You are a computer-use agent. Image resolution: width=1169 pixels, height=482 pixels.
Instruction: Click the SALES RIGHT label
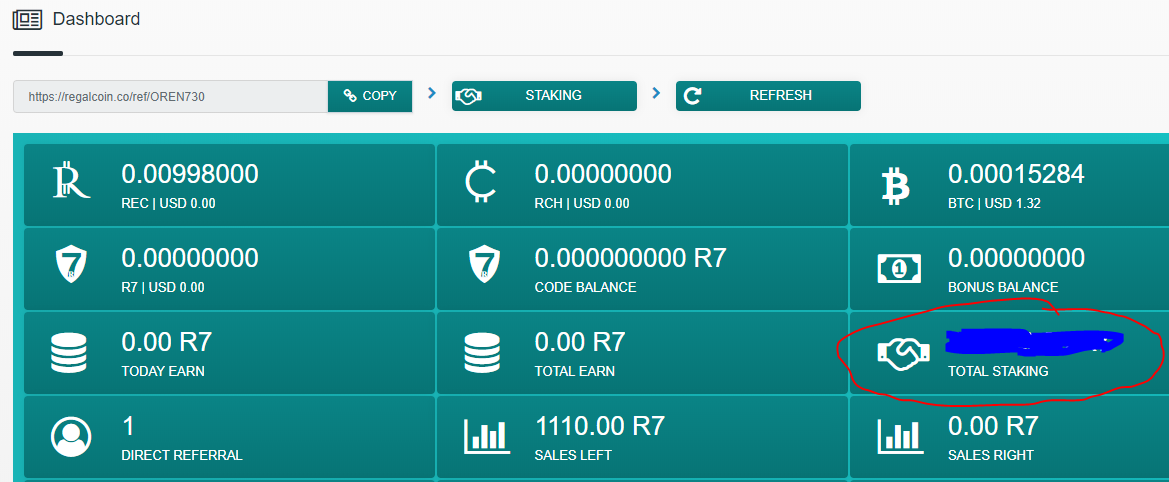[991, 455]
